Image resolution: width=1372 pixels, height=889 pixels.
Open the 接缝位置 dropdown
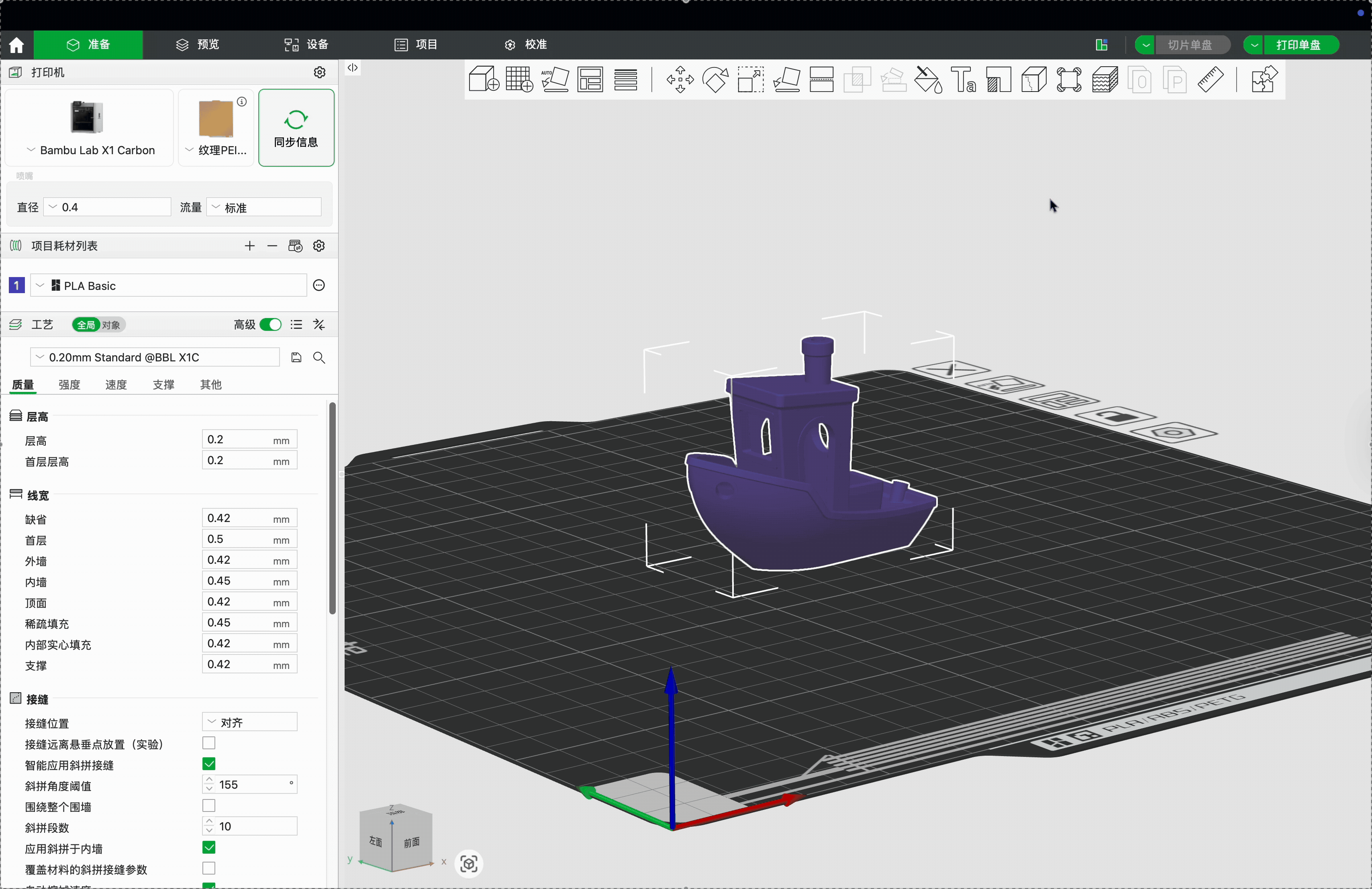point(249,722)
